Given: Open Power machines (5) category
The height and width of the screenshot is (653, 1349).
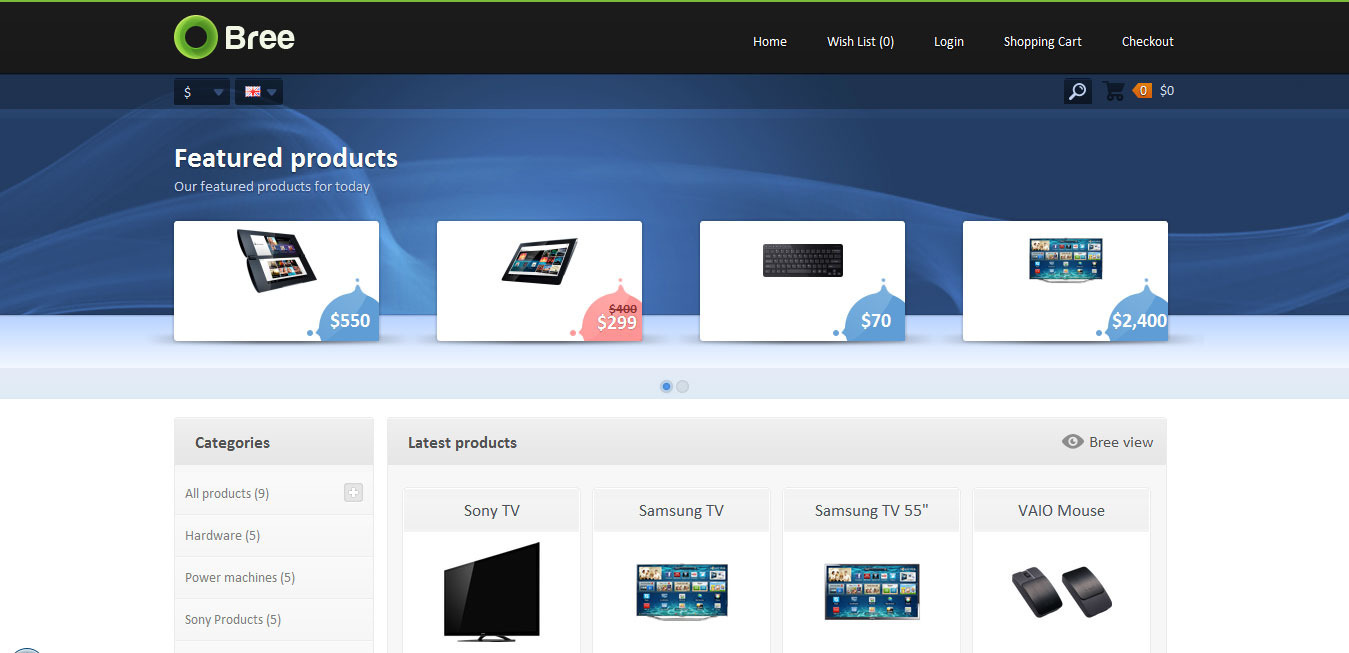Looking at the screenshot, I should pos(240,577).
